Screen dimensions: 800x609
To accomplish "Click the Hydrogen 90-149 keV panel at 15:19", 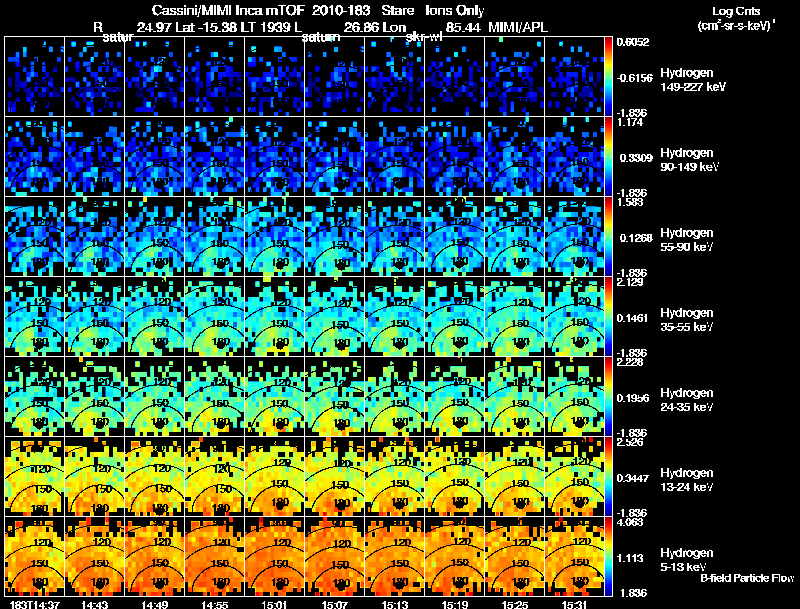I will (454, 156).
